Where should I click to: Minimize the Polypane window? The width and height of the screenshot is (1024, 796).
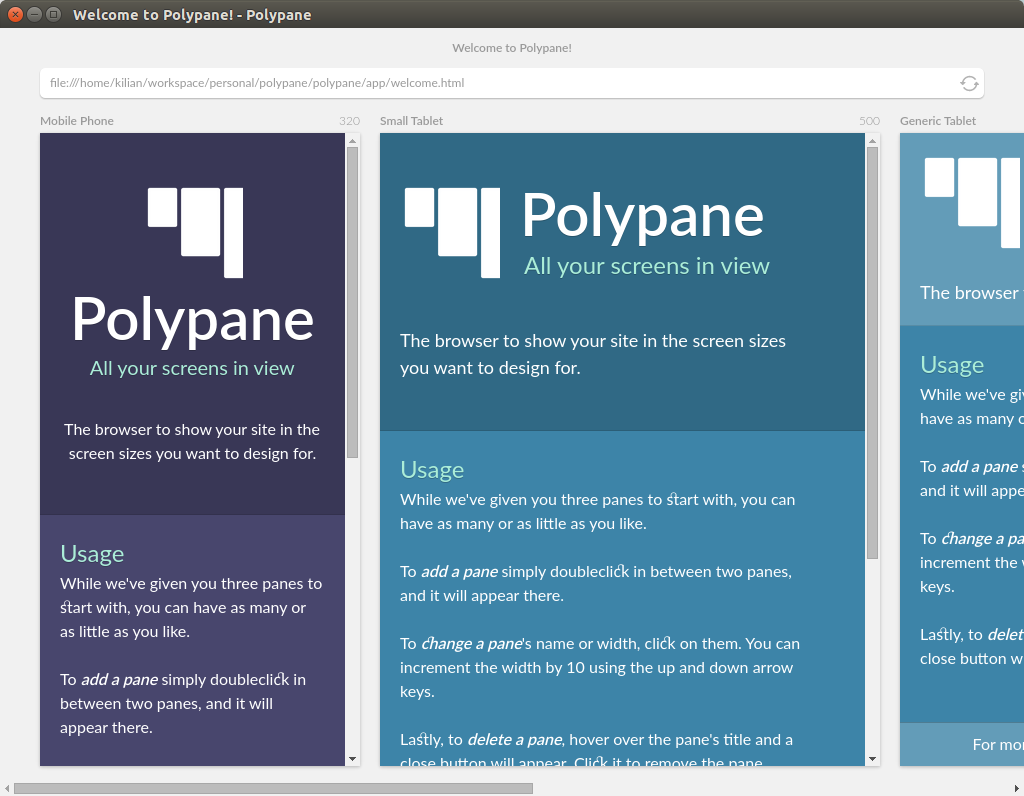point(35,14)
